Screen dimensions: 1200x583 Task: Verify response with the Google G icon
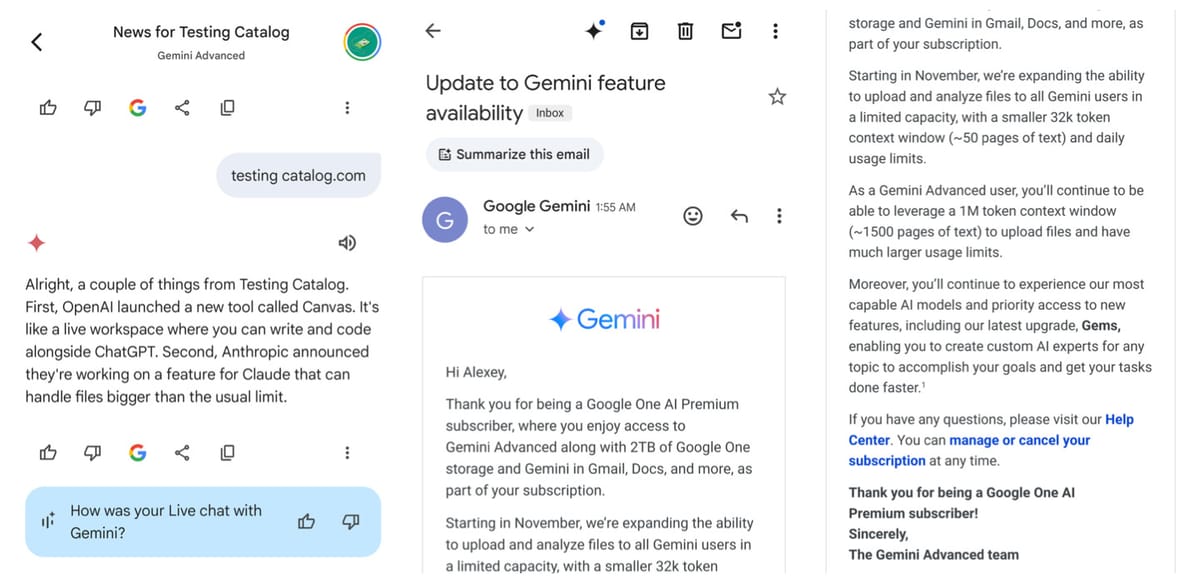(x=137, y=452)
